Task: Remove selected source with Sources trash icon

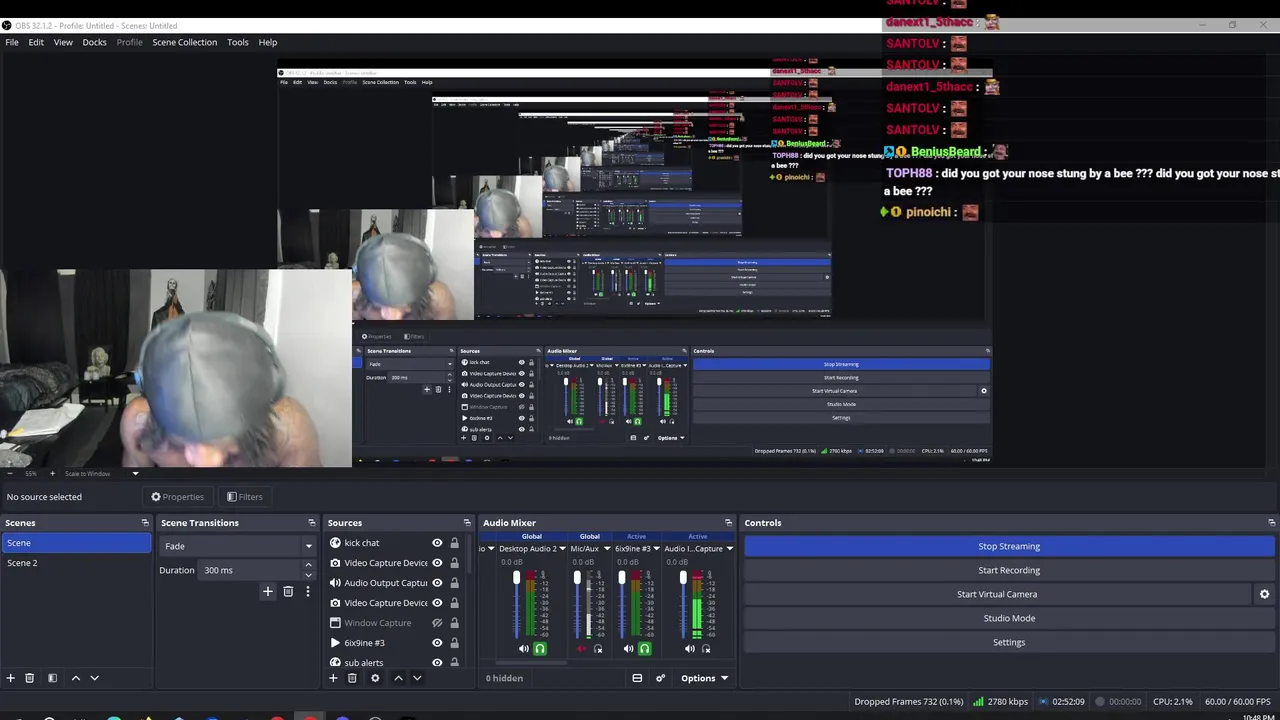Action: tap(352, 678)
